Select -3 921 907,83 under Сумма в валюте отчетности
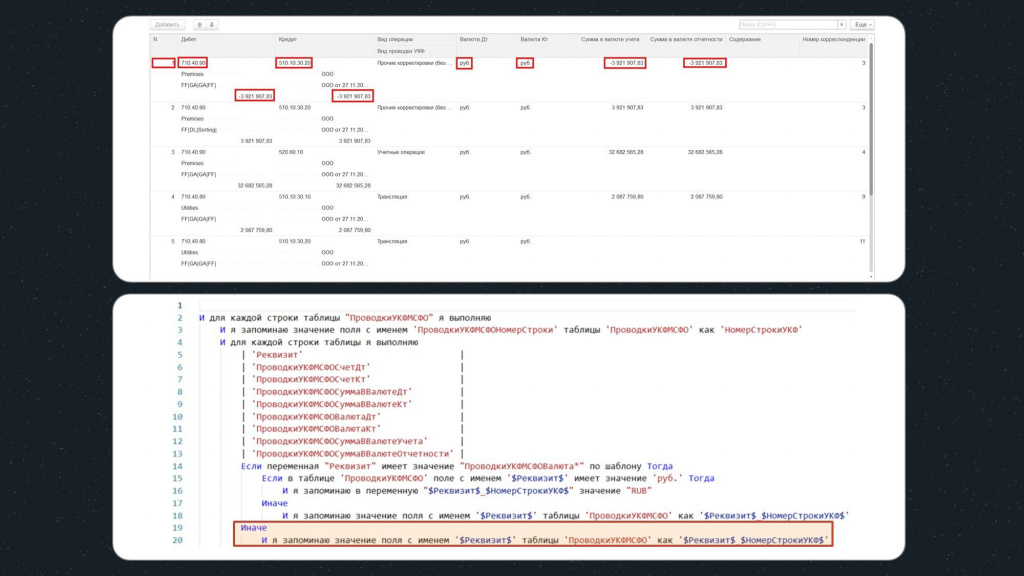1024x576 pixels. 705,63
